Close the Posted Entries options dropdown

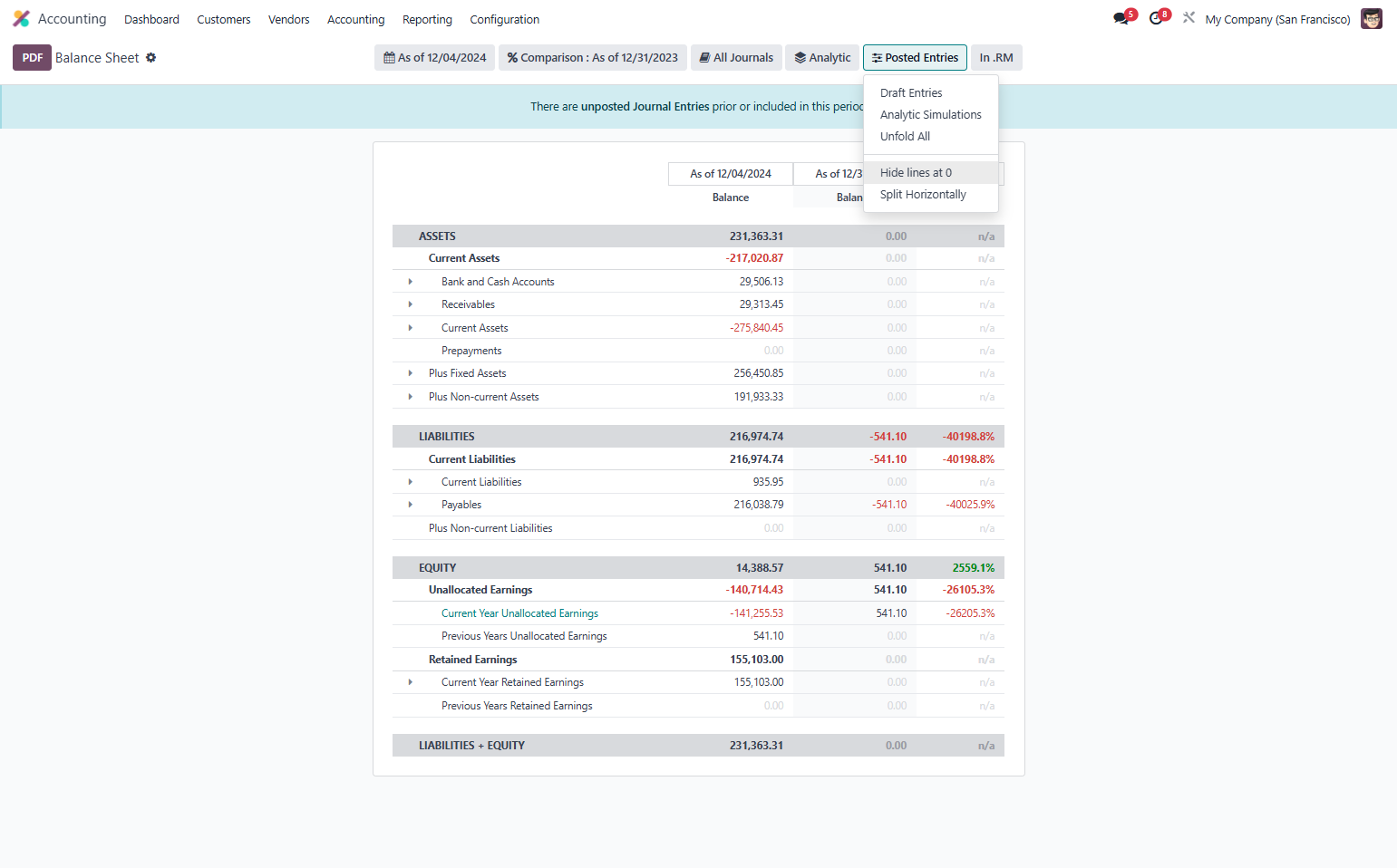click(x=915, y=58)
